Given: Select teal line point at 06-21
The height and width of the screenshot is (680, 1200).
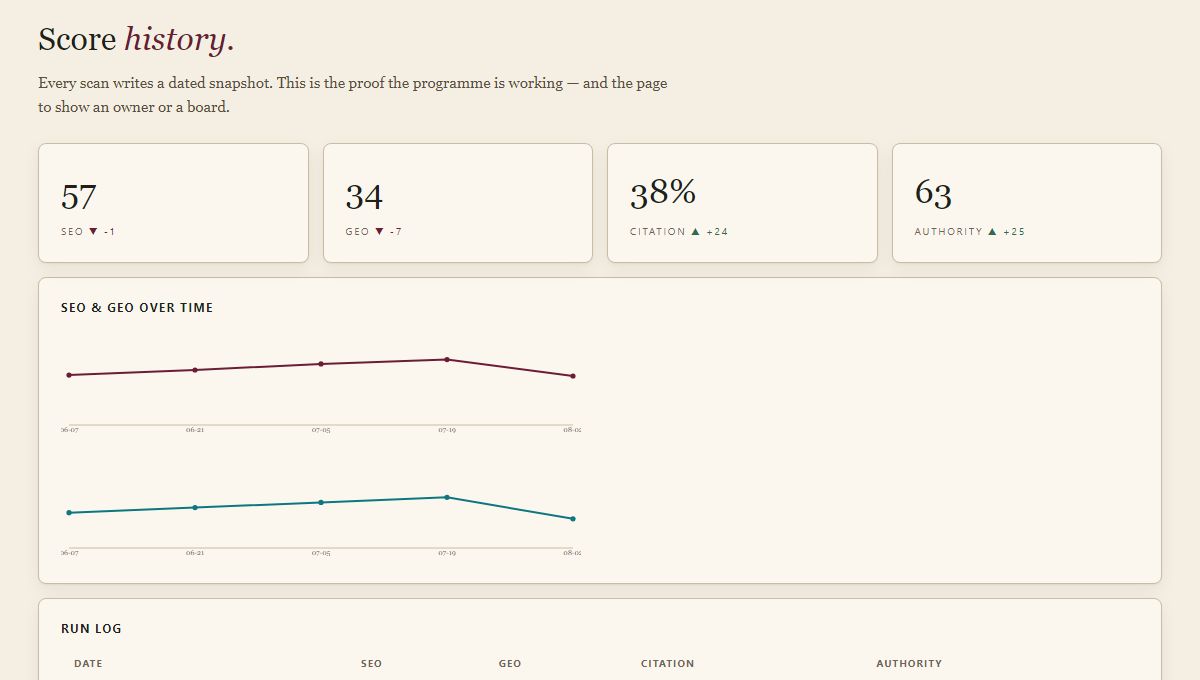Looking at the screenshot, I should pos(195,508).
